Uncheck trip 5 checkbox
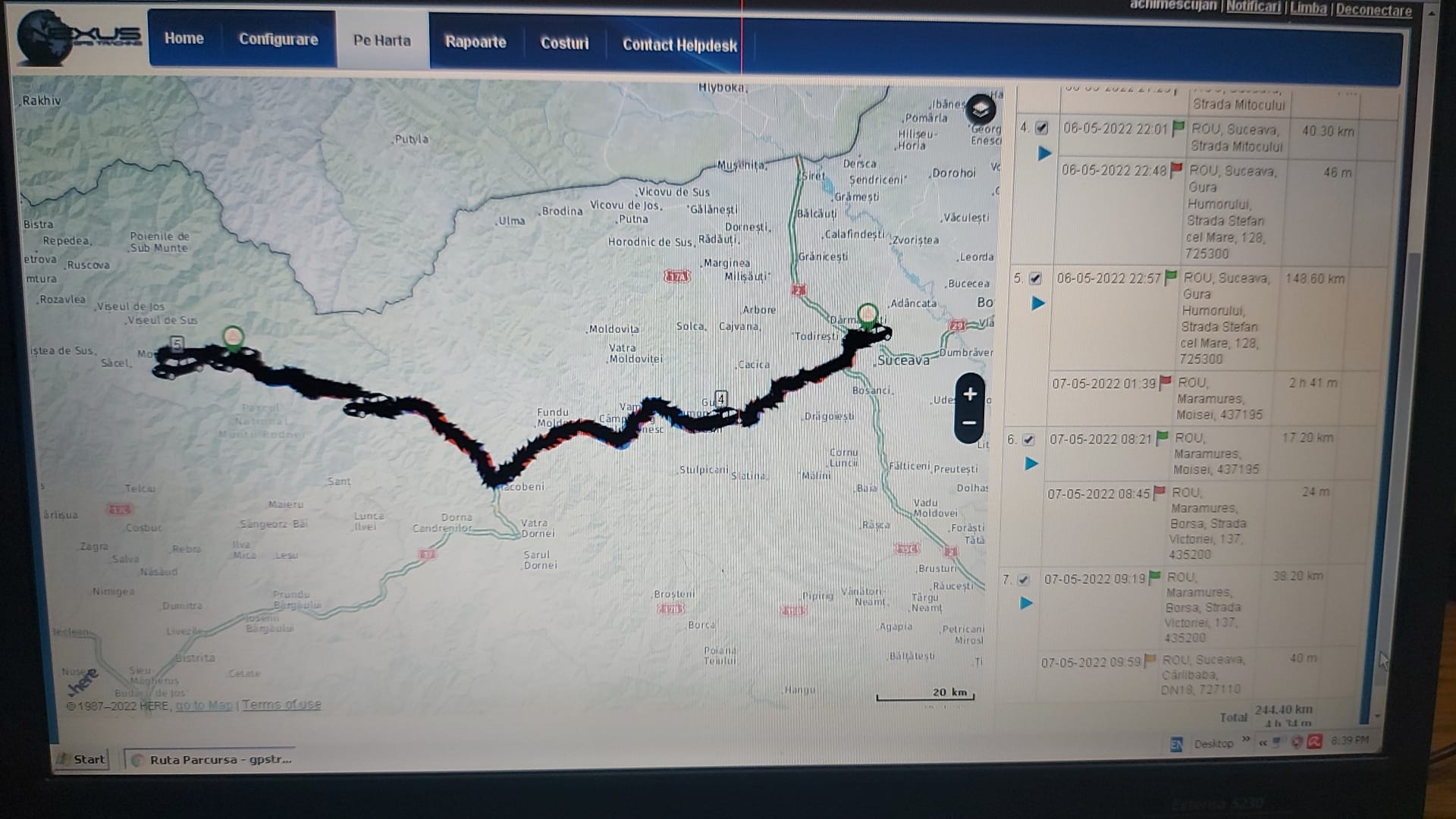 click(x=1036, y=278)
